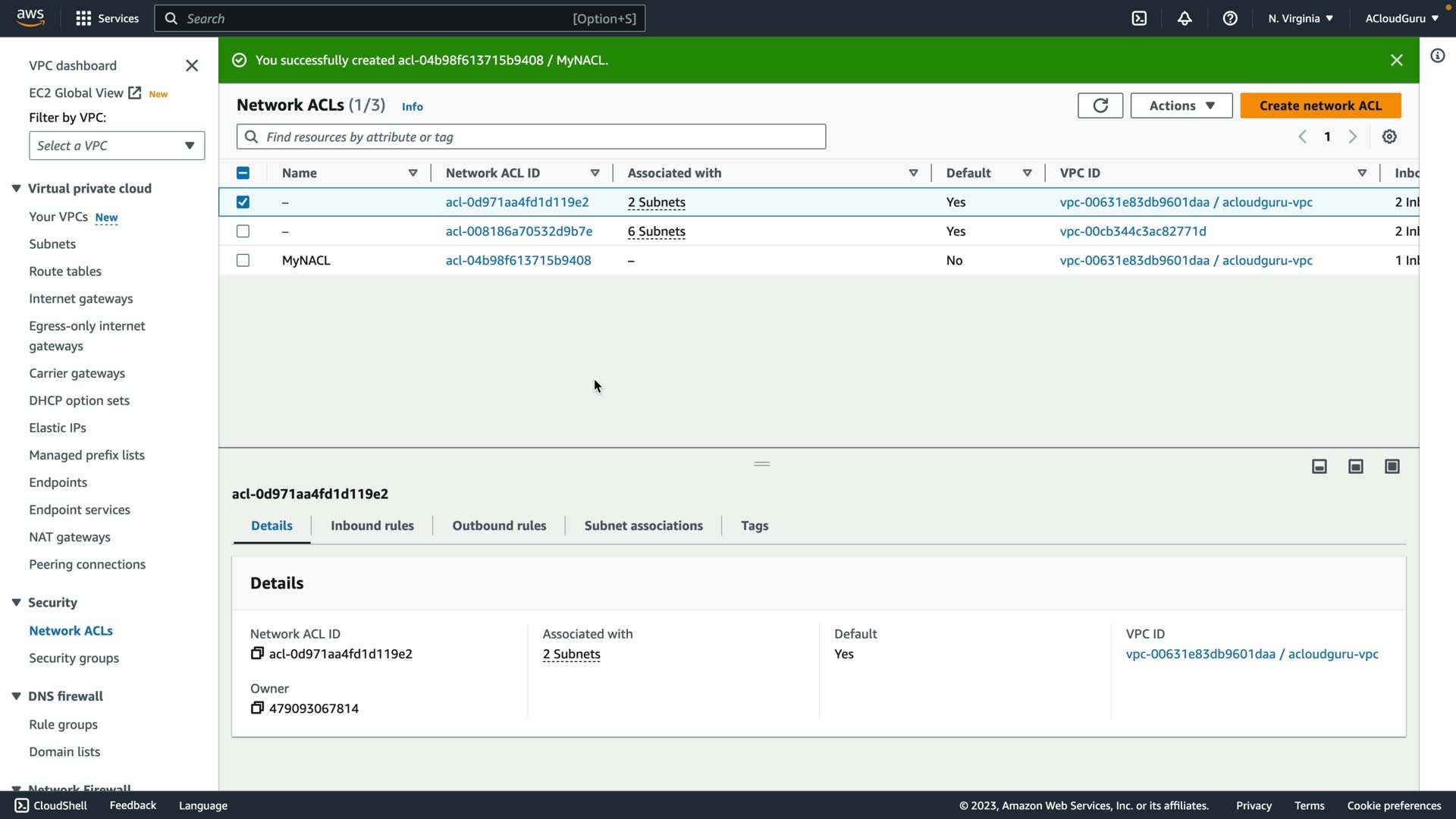Uncheck the acl-0d971aa4fd1d119e2 row checkbox
The width and height of the screenshot is (1456, 819).
[243, 202]
